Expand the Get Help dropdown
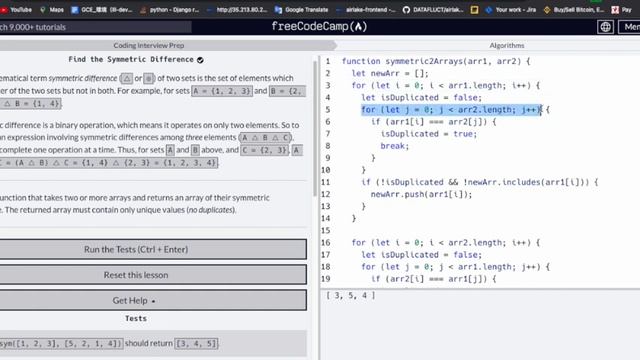The height and width of the screenshot is (360, 640). [153, 300]
